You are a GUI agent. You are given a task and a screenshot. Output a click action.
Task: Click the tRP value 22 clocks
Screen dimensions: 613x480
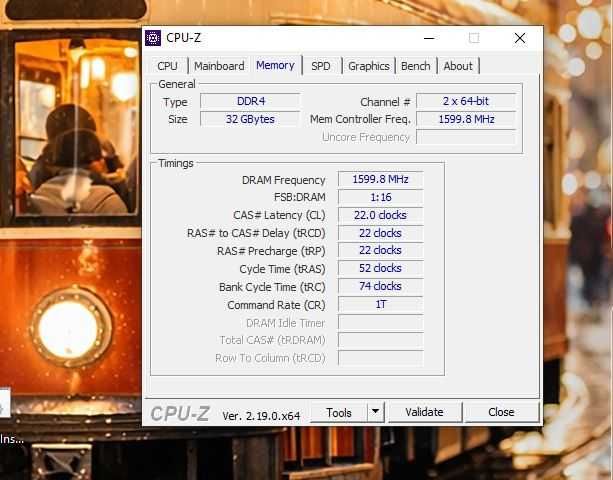pyautogui.click(x=380, y=250)
